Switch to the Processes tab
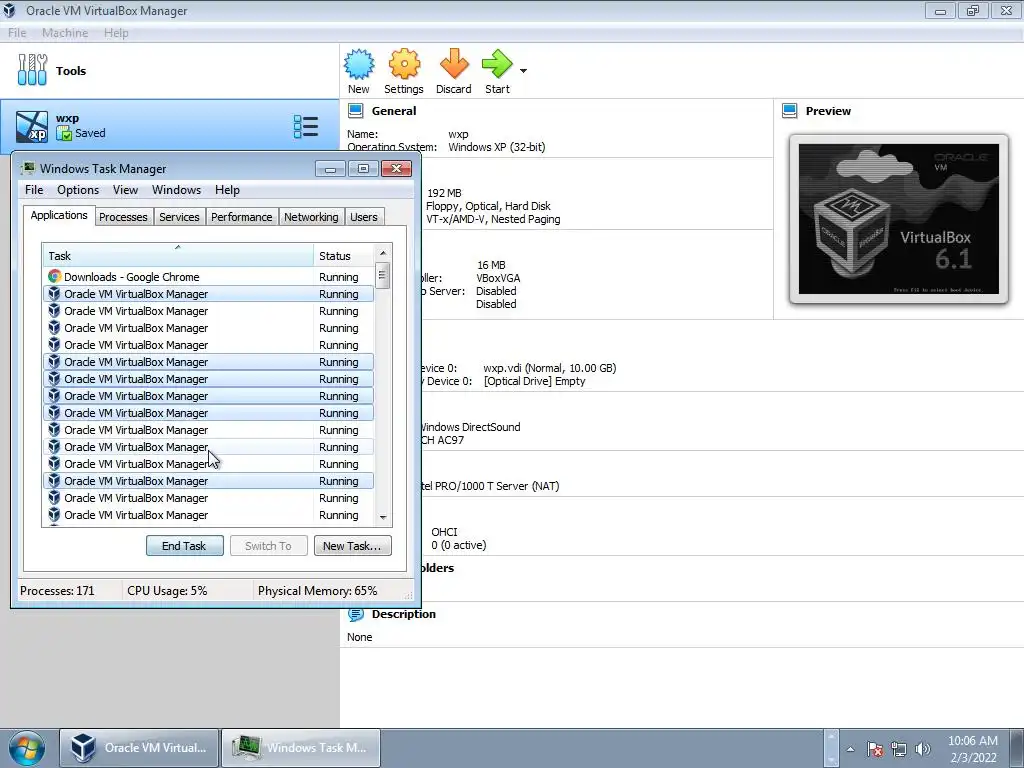 [123, 217]
